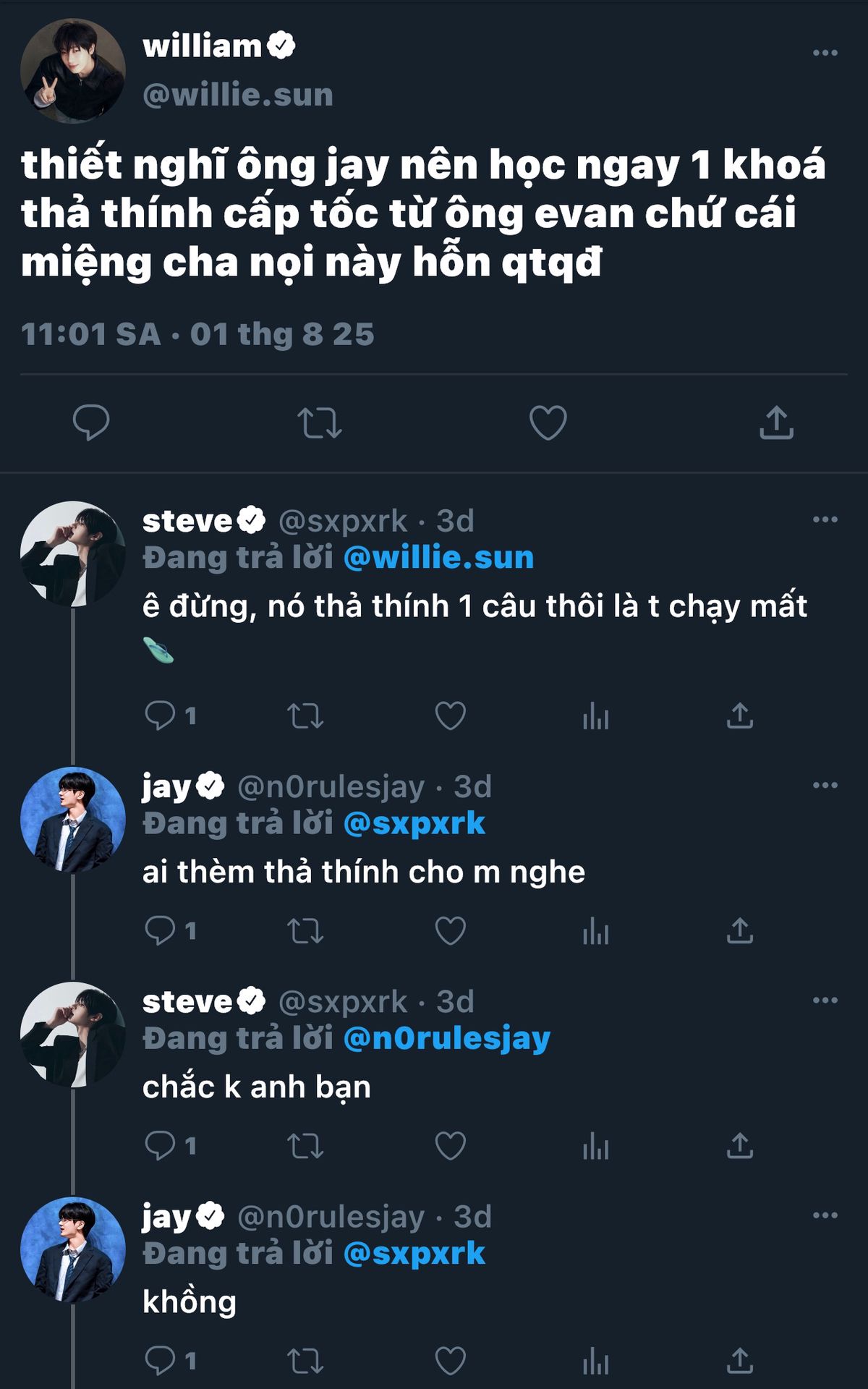Image resolution: width=868 pixels, height=1389 pixels.
Task: Share jay's 'ai thèm thả thính' reply
Action: coord(740,931)
